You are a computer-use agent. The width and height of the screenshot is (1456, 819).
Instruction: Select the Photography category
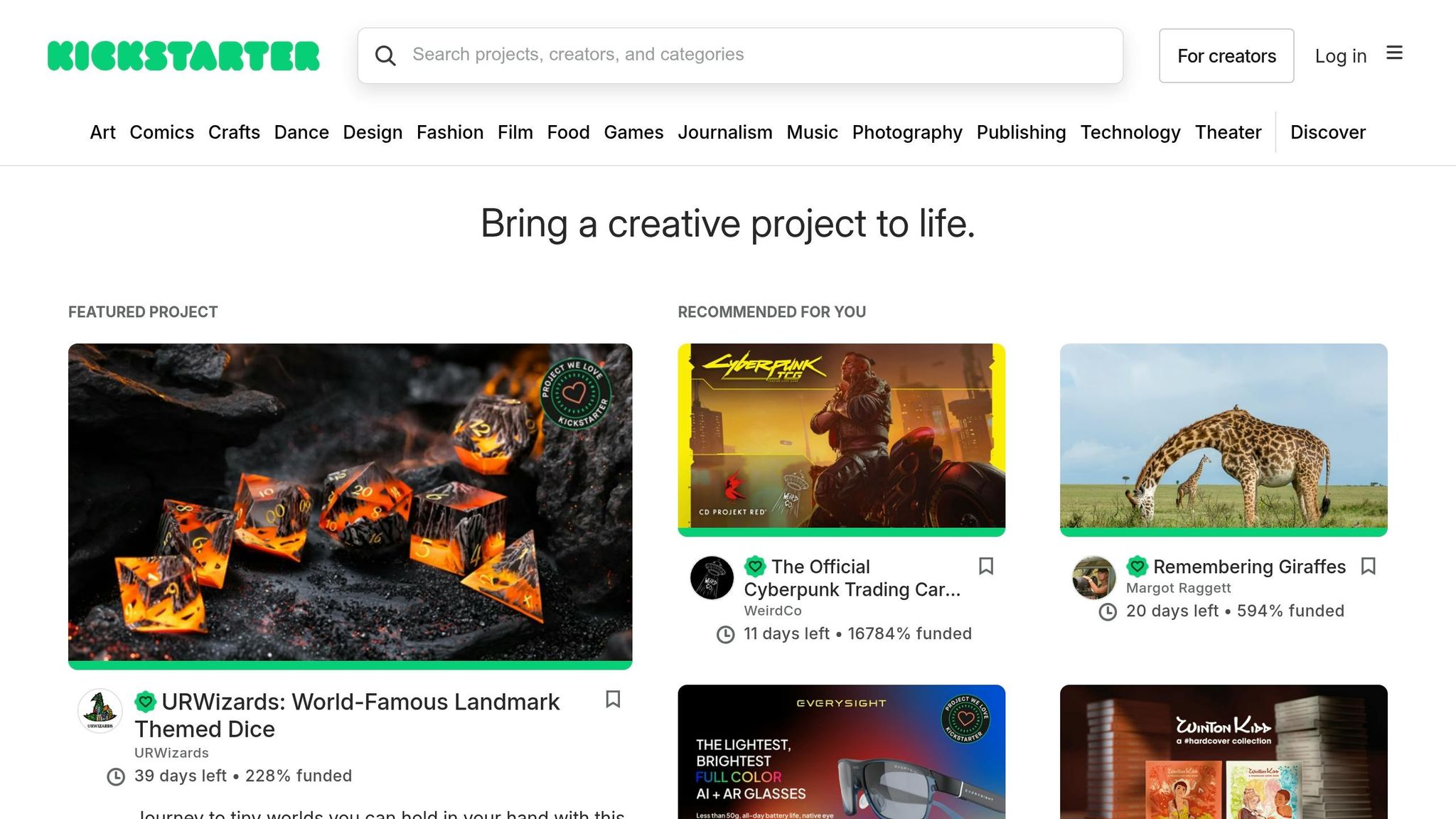(x=907, y=132)
